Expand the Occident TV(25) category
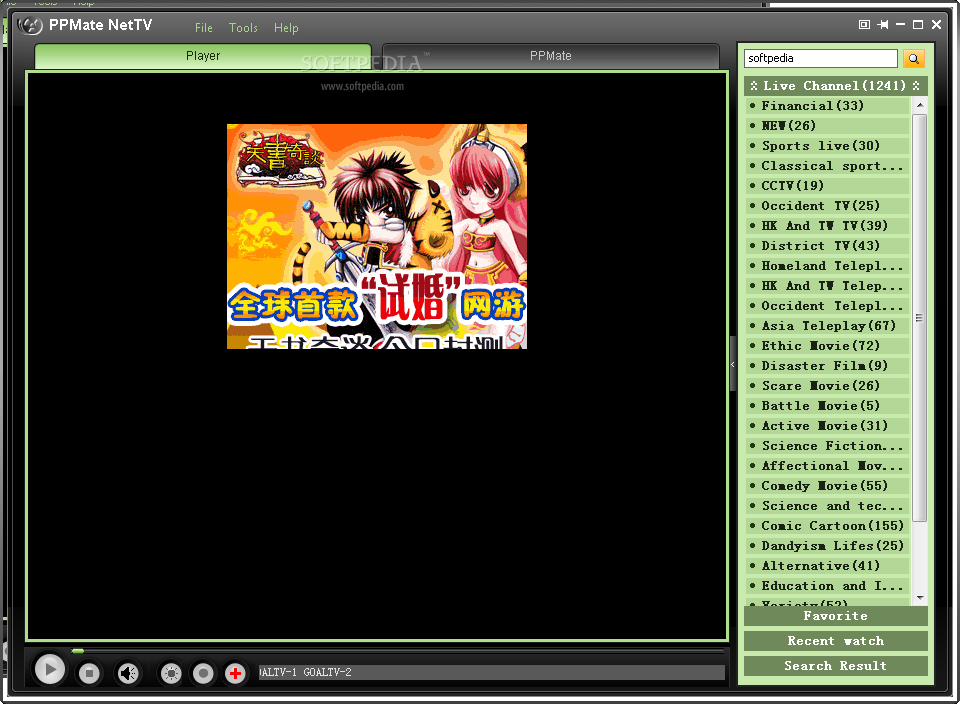Viewport: 960px width, 704px height. (x=828, y=206)
